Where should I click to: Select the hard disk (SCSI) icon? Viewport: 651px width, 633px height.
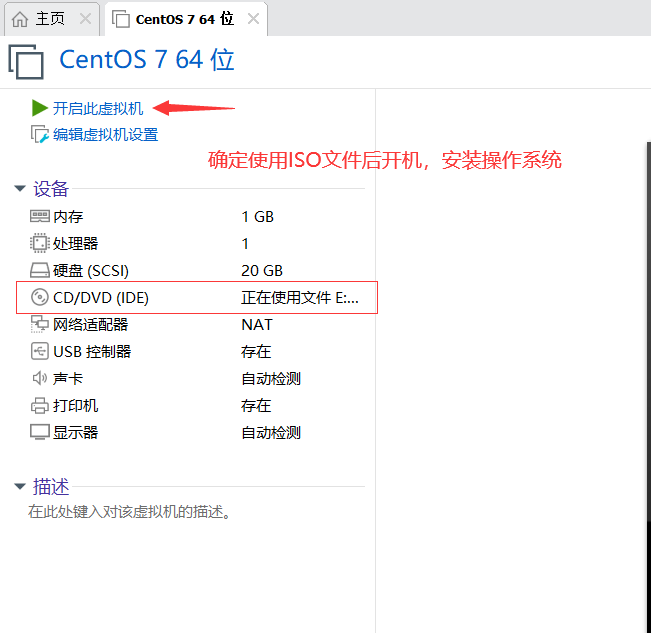click(40, 270)
